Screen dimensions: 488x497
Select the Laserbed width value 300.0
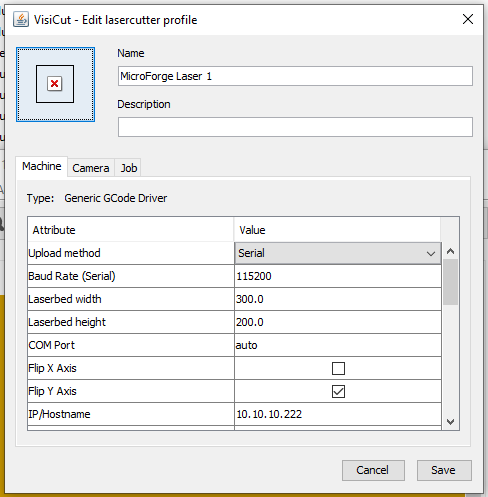[x=338, y=299]
